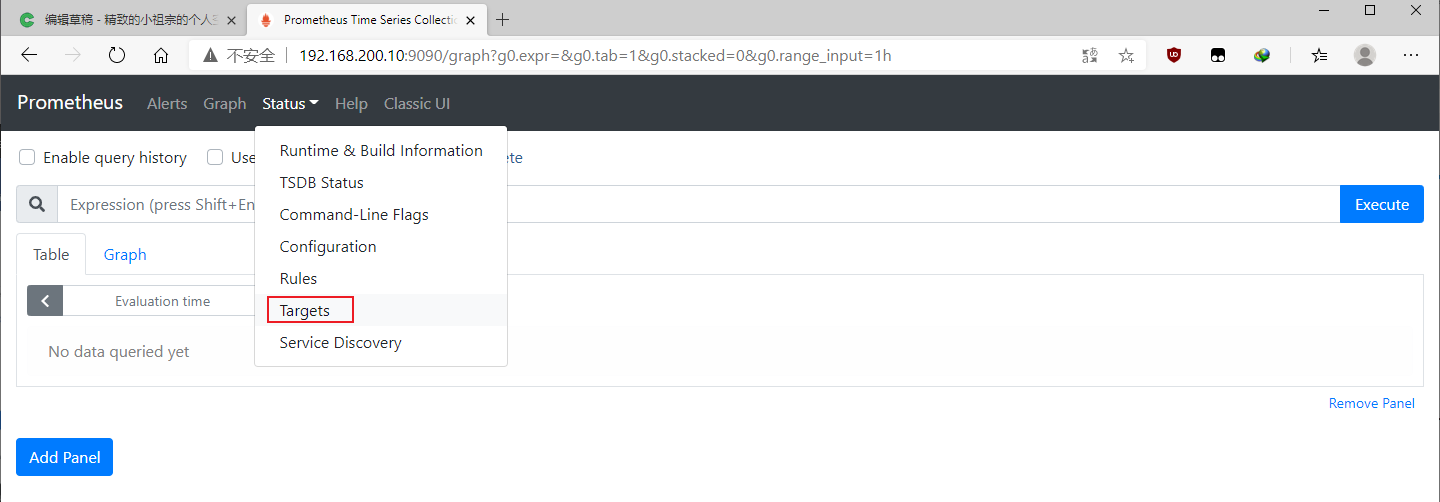This screenshot has height=502, width=1440.
Task: Open the favorites list icon
Action: tap(1320, 56)
